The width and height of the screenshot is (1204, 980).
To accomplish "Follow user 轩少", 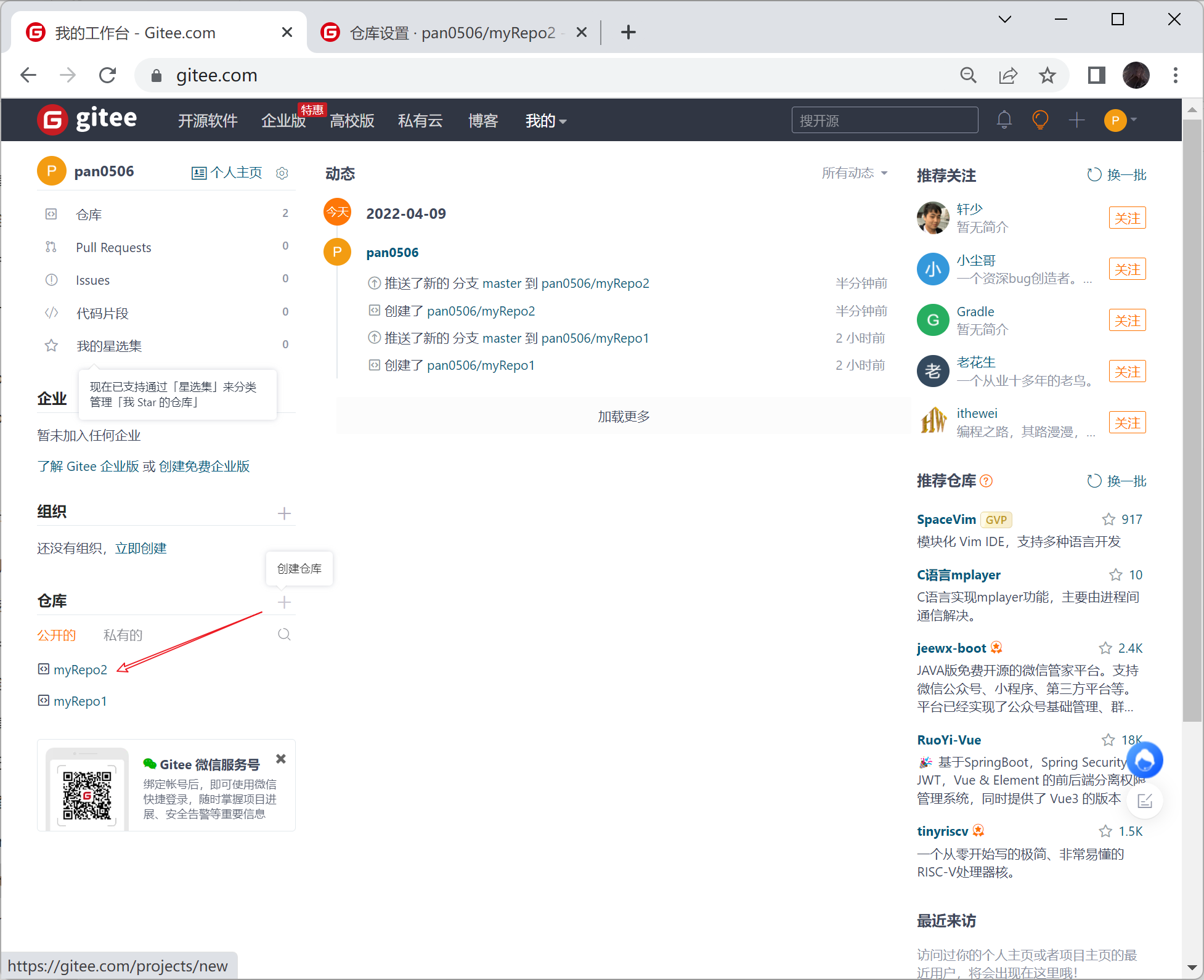I will (1127, 218).
